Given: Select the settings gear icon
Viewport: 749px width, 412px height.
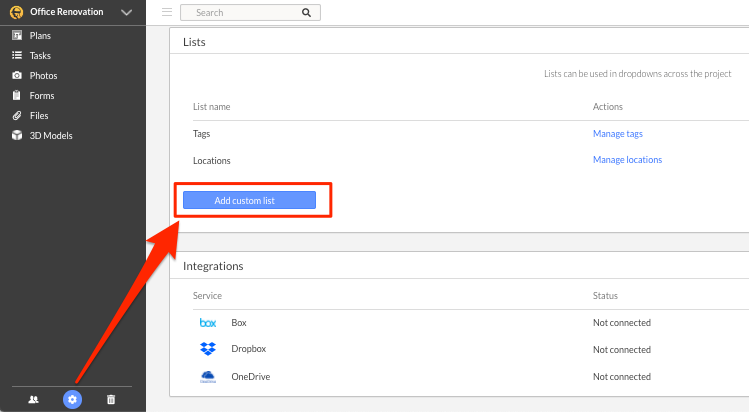Looking at the screenshot, I should pos(72,400).
